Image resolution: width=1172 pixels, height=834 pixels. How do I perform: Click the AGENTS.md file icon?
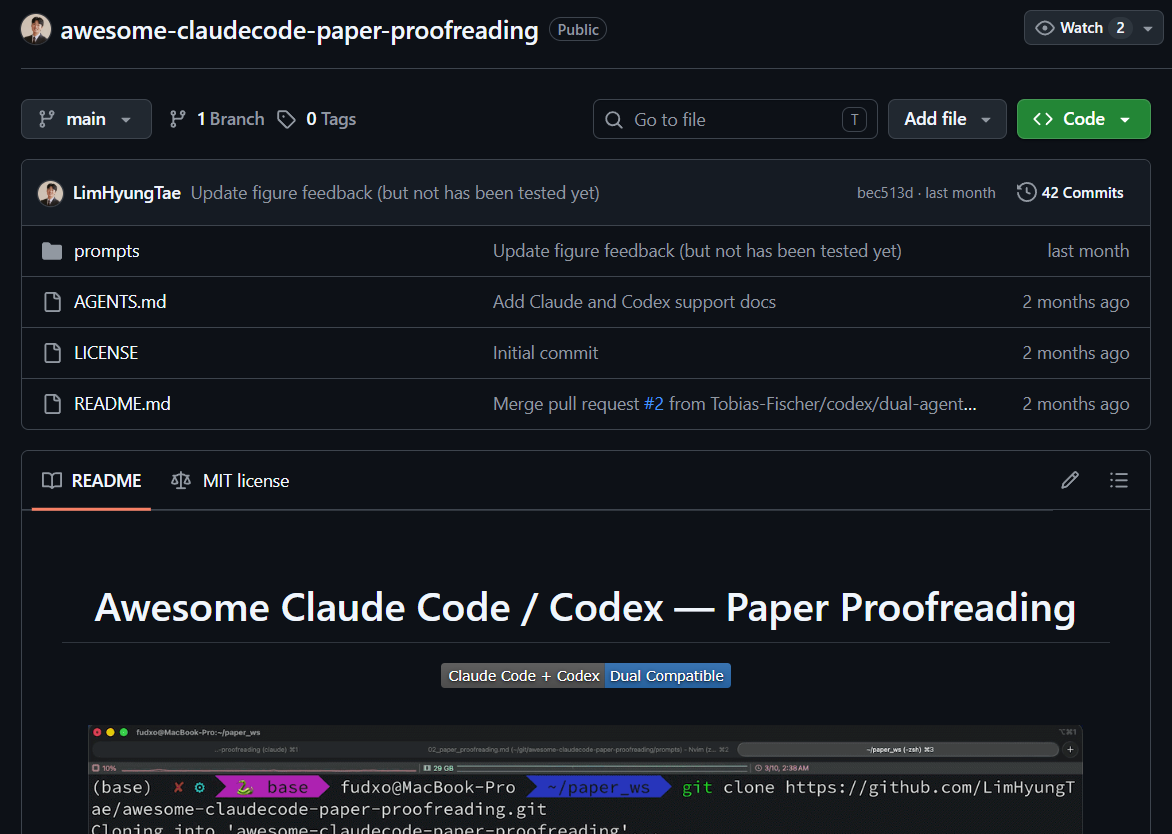[x=52, y=302]
